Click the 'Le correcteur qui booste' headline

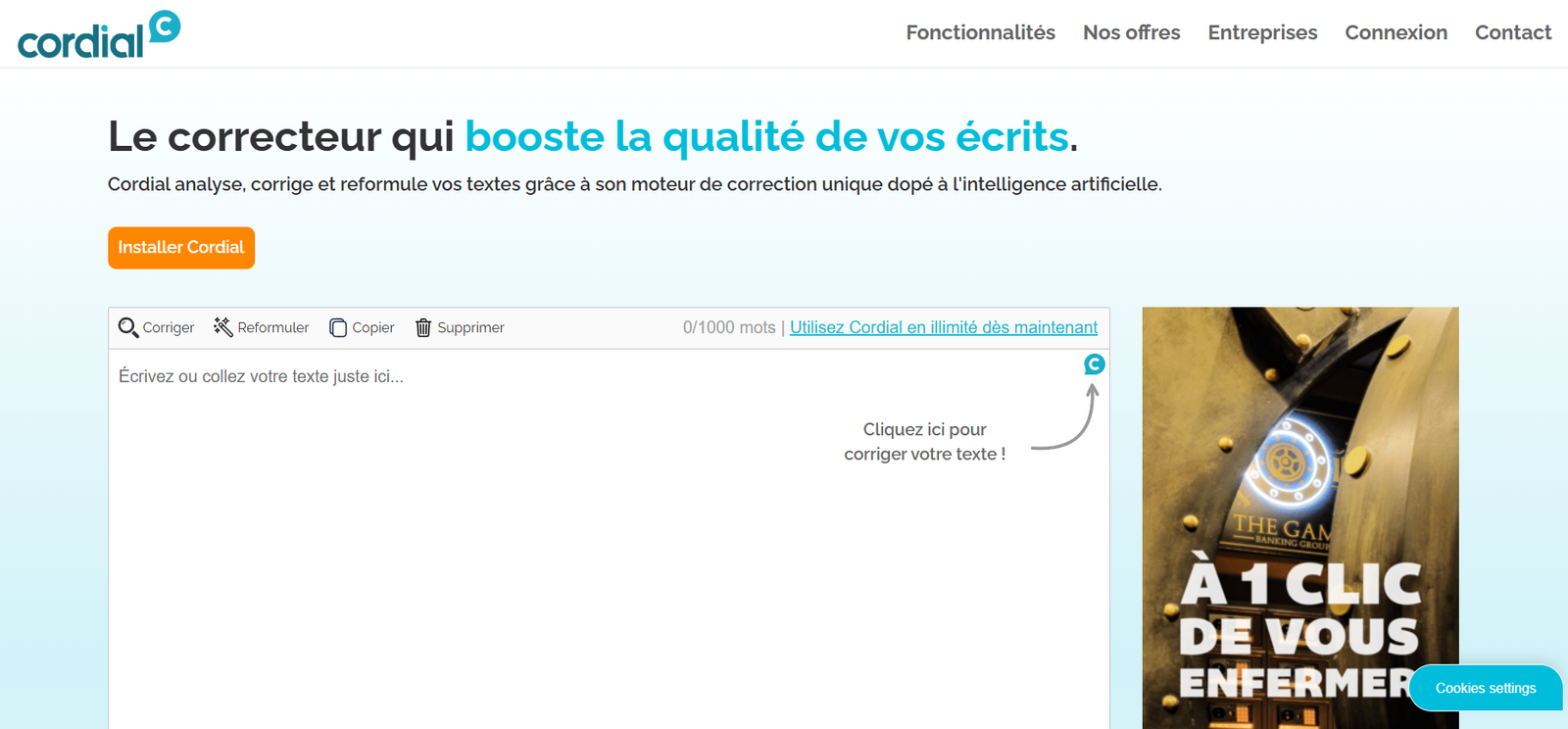pos(592,136)
